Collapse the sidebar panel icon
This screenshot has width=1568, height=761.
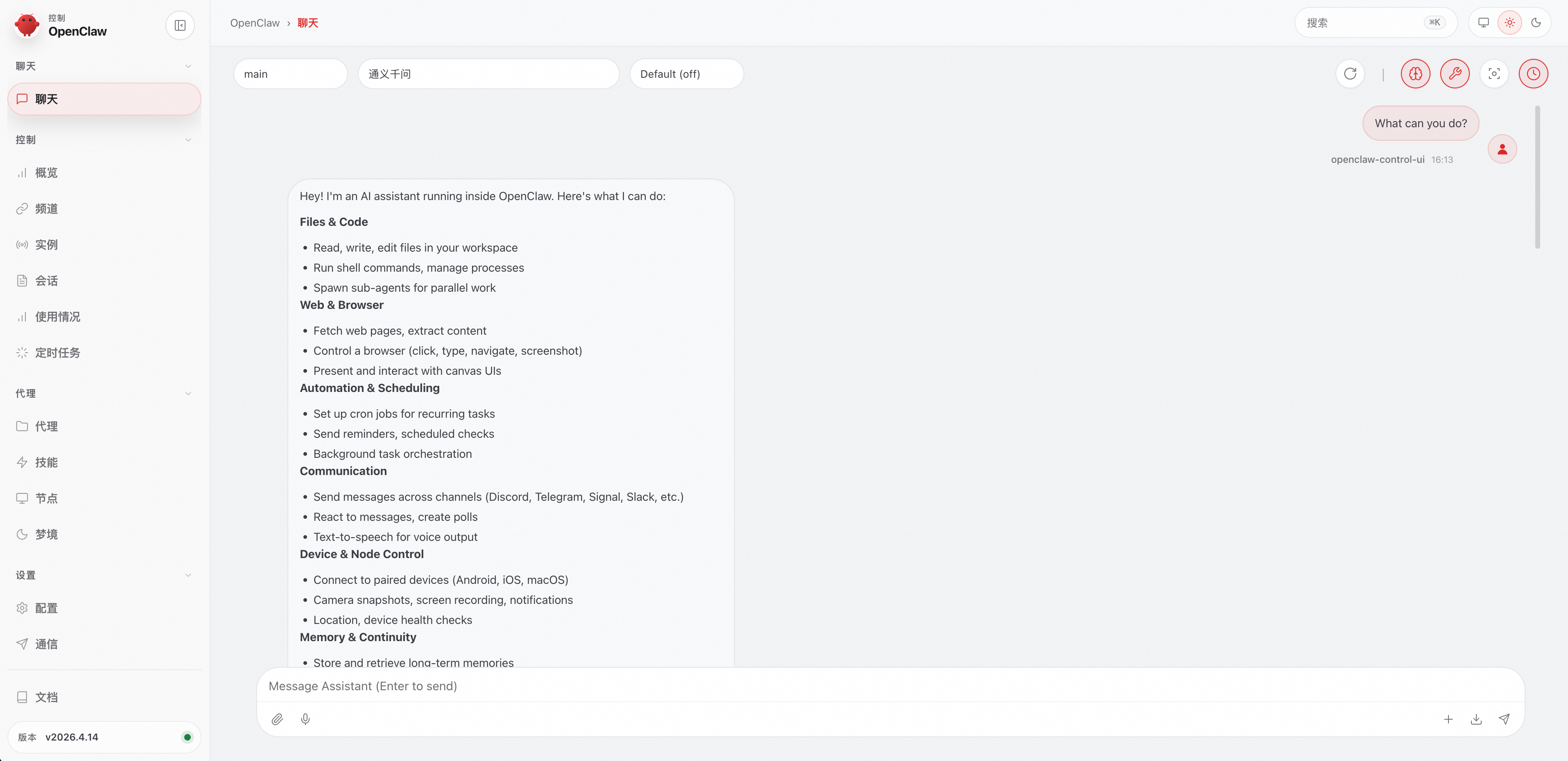pyautogui.click(x=180, y=25)
